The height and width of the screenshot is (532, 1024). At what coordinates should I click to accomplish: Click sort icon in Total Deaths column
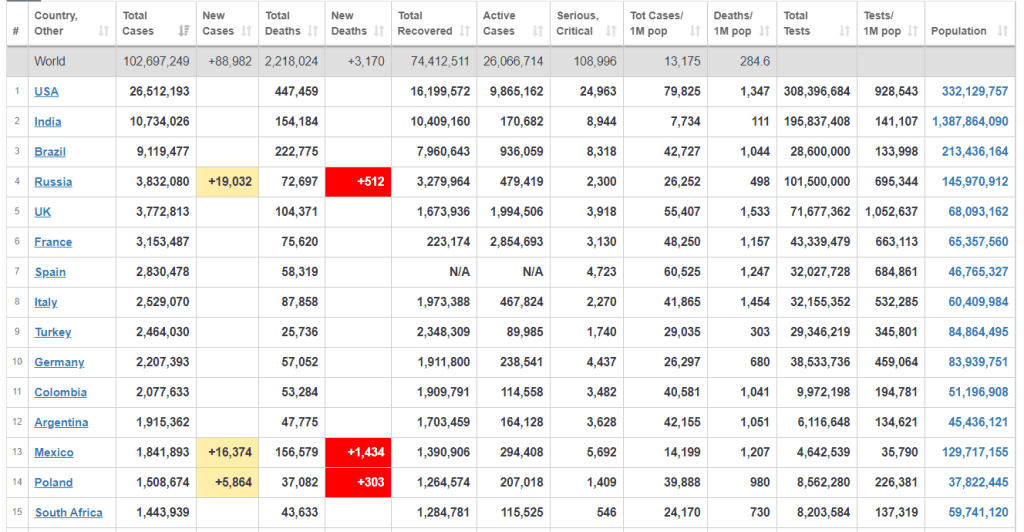click(x=314, y=32)
